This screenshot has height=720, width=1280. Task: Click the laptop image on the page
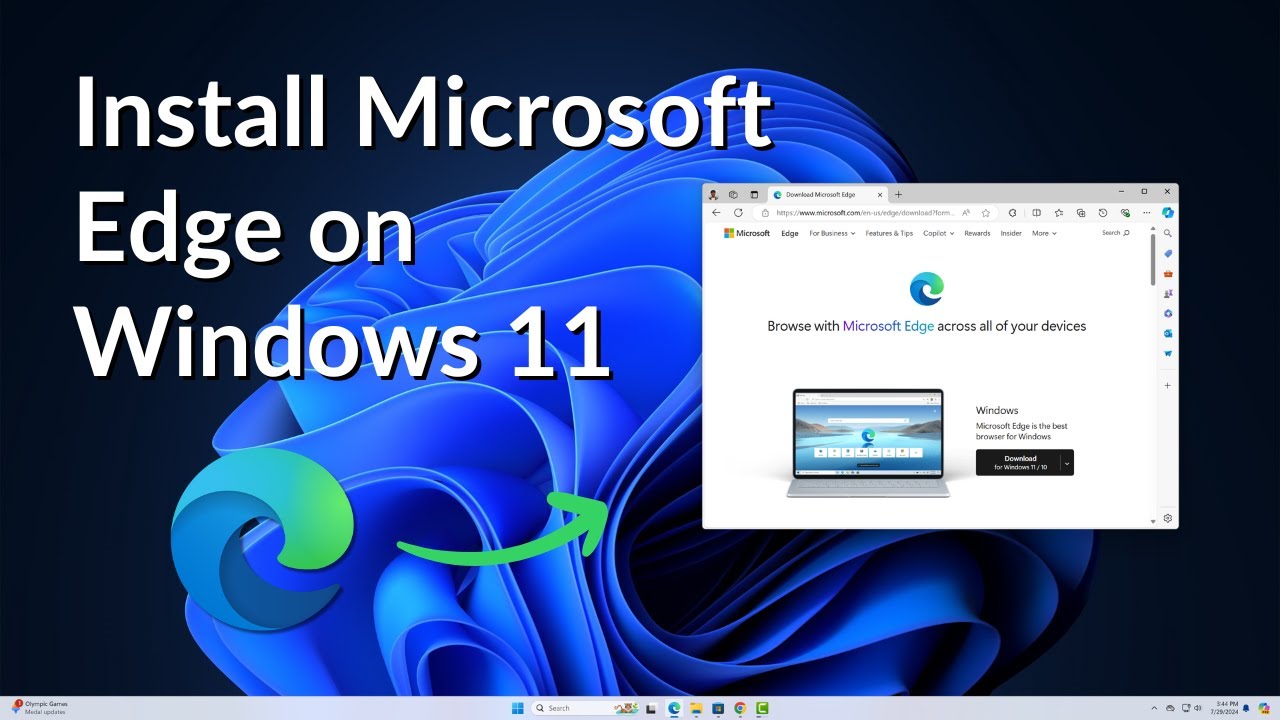coord(867,443)
